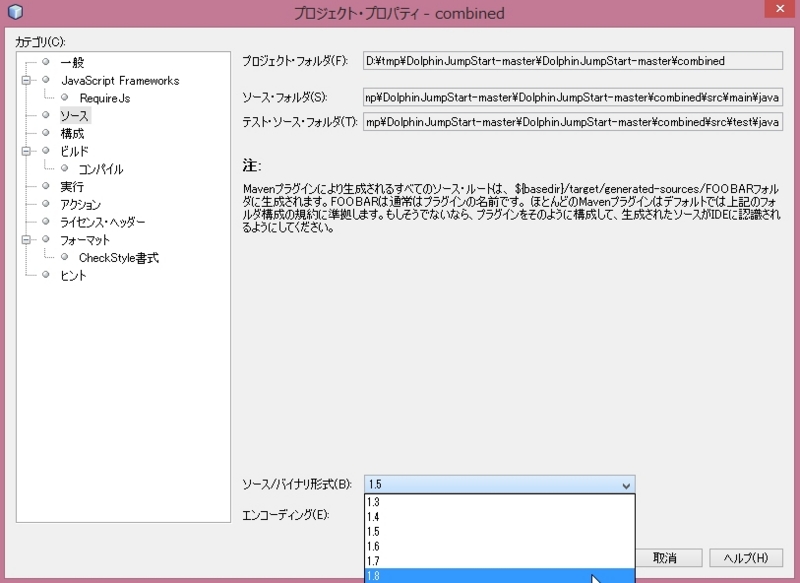The image size is (800, 583).
Task: Click the bullet icon beside CheckStyle書式
Action: click(x=64, y=257)
